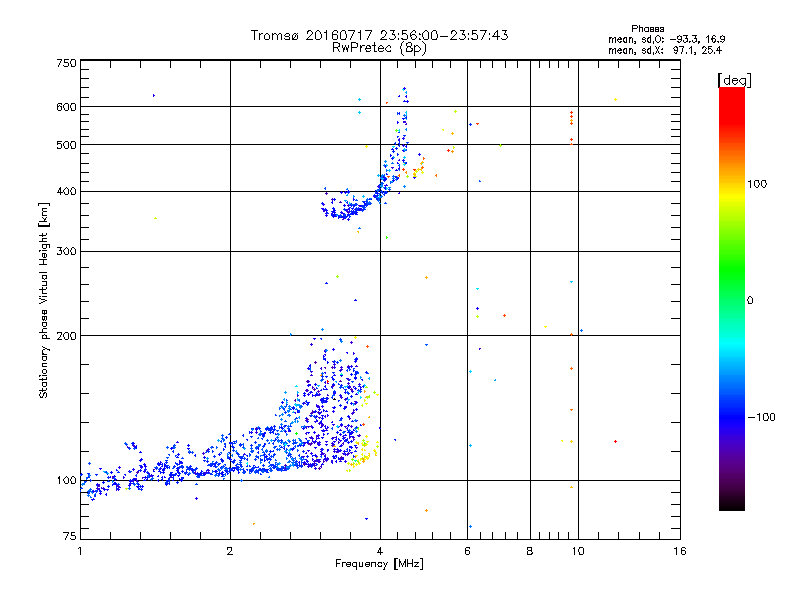Click the '[deg]' colorbar unit label
This screenshot has width=800, height=600.
(734, 80)
